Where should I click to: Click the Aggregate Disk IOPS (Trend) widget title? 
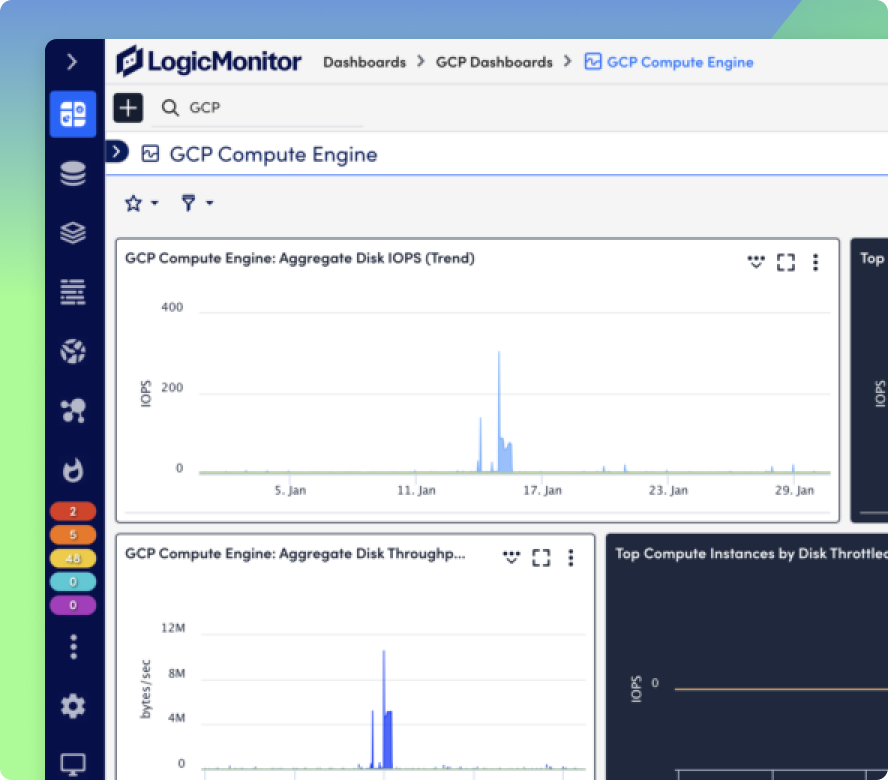(x=300, y=258)
